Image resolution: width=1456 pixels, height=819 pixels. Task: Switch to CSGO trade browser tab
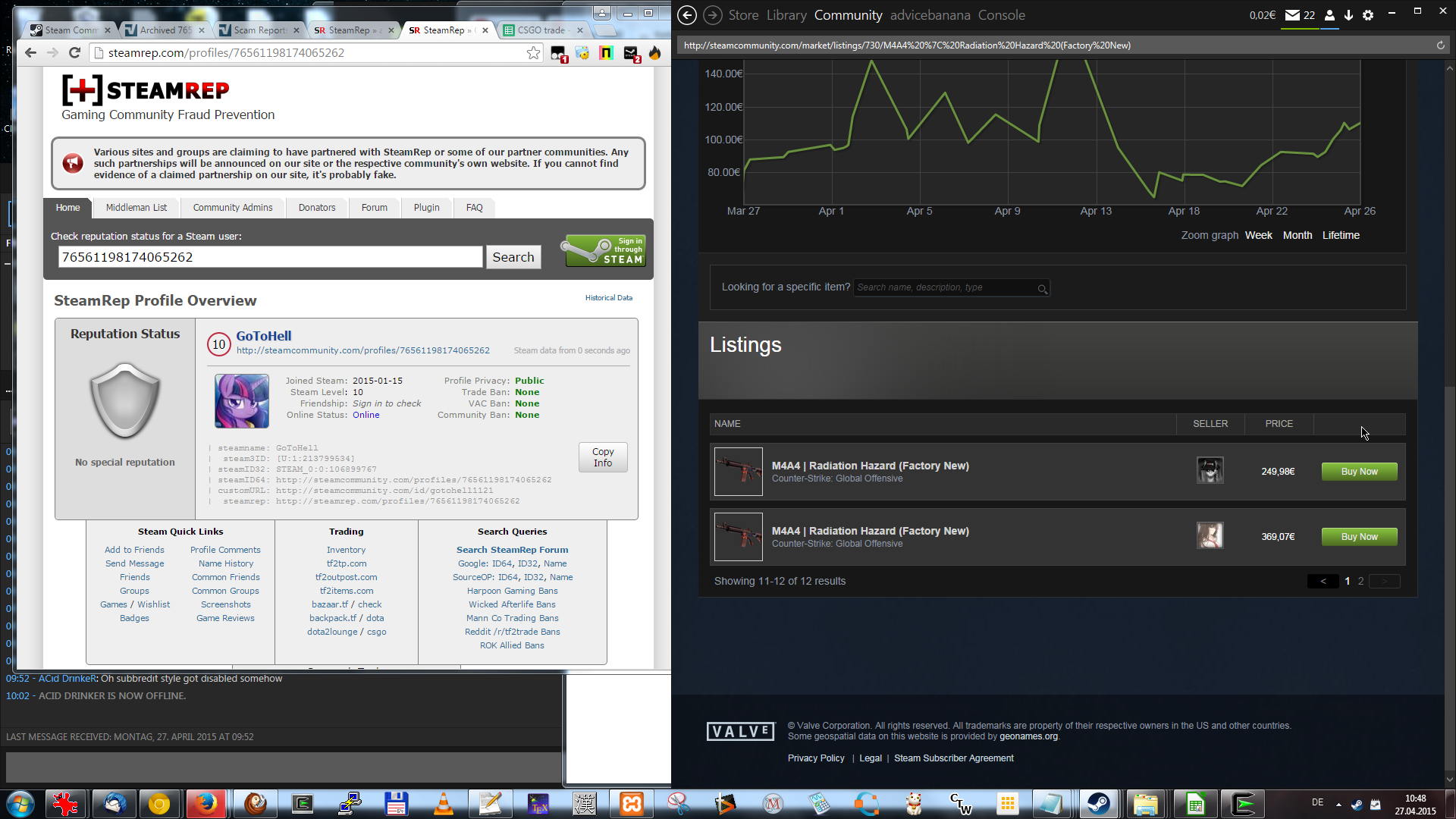540,30
